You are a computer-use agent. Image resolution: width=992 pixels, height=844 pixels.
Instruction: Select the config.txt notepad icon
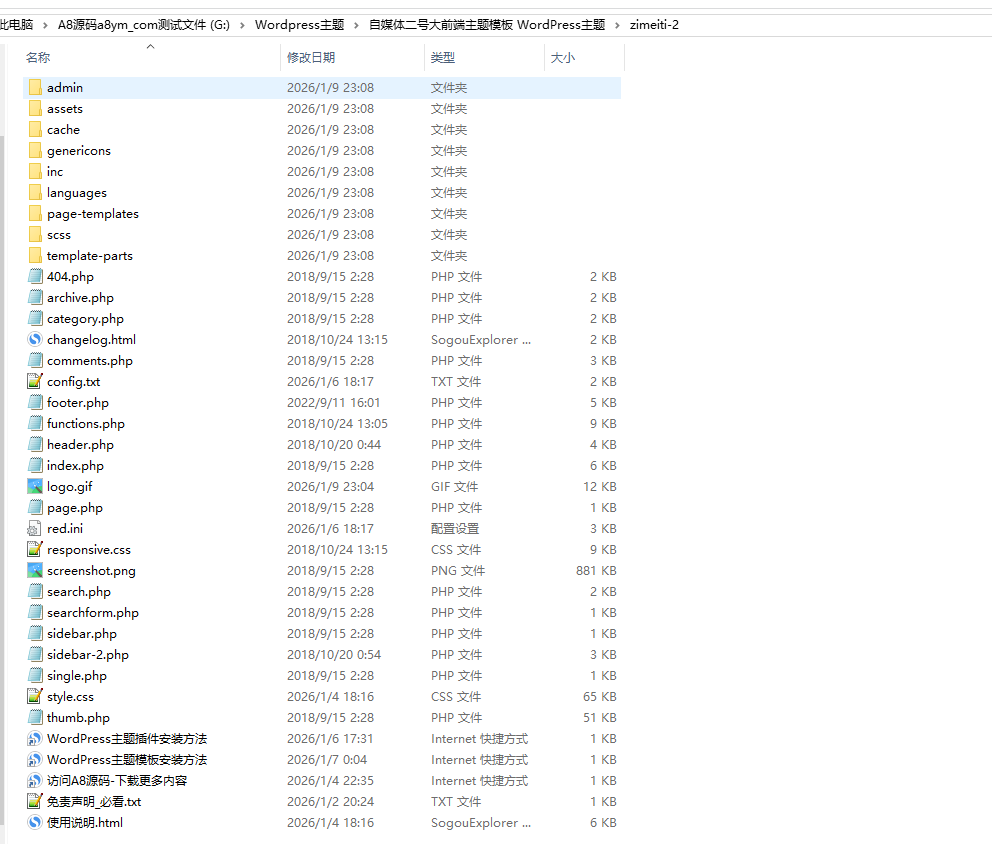(35, 382)
